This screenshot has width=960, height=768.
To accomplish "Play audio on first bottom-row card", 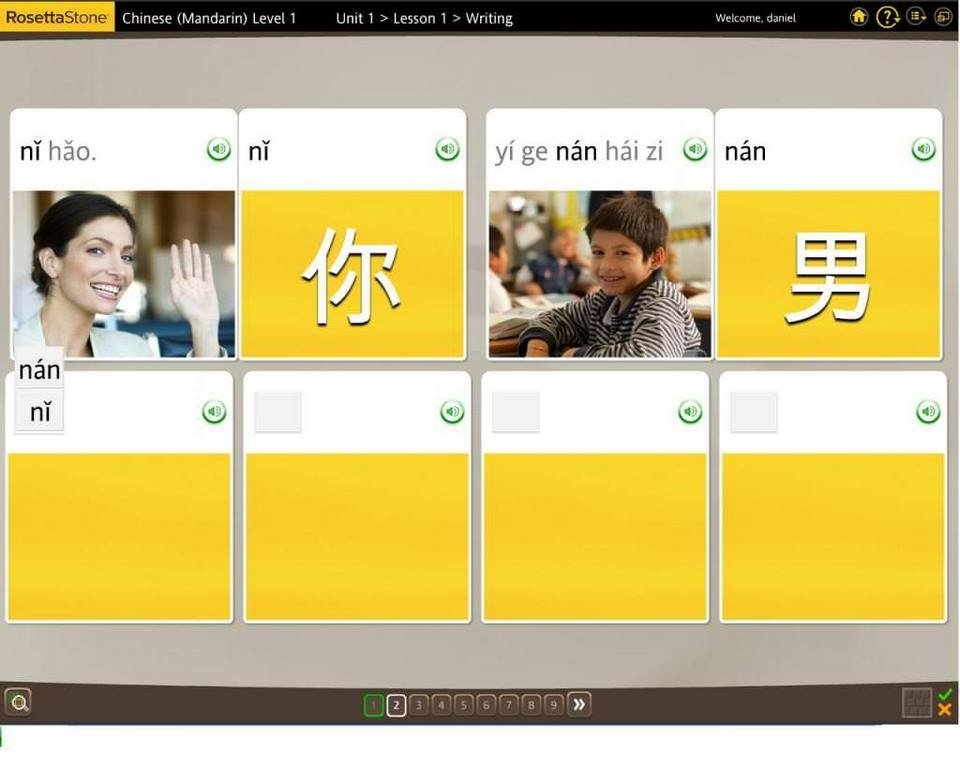I will tap(213, 410).
